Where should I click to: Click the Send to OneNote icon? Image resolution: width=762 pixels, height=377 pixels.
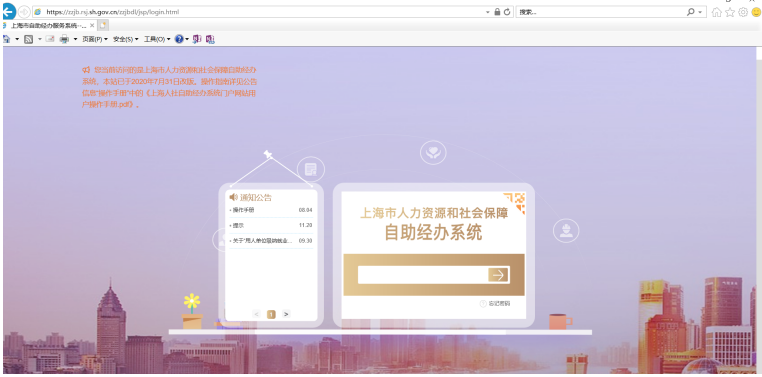click(196, 39)
